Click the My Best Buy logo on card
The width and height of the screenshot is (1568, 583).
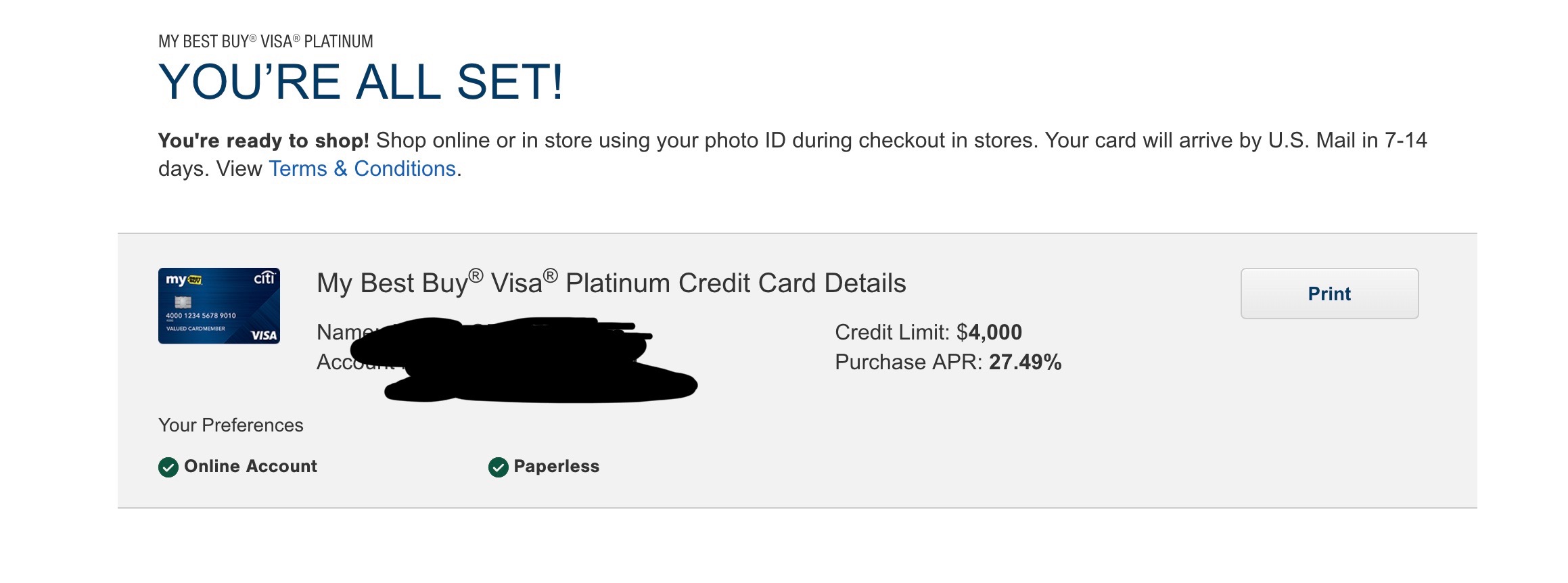click(x=183, y=279)
